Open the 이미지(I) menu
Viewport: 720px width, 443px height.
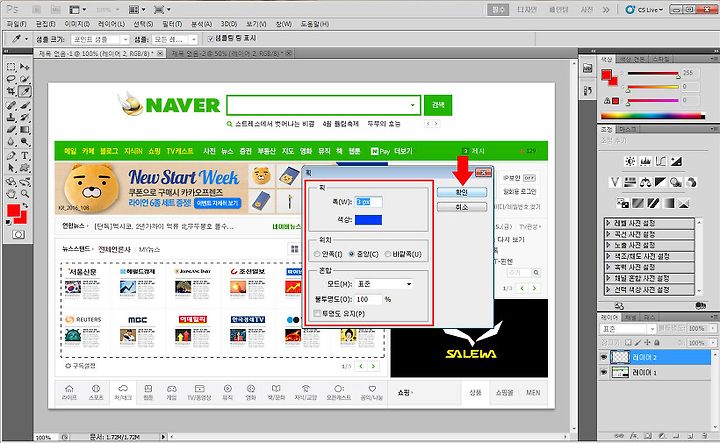[x=77, y=24]
